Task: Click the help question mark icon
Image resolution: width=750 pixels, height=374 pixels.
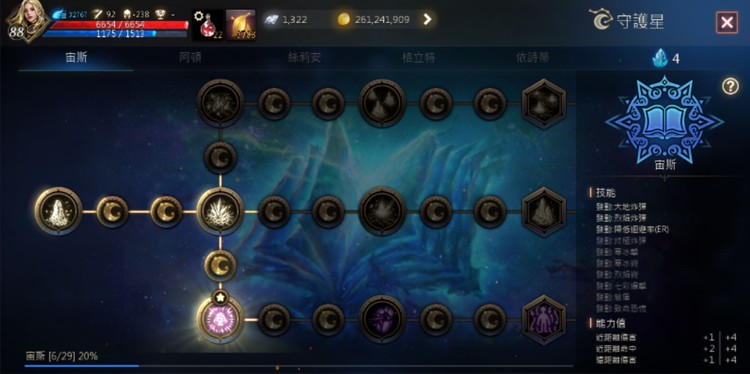Action: [730, 86]
